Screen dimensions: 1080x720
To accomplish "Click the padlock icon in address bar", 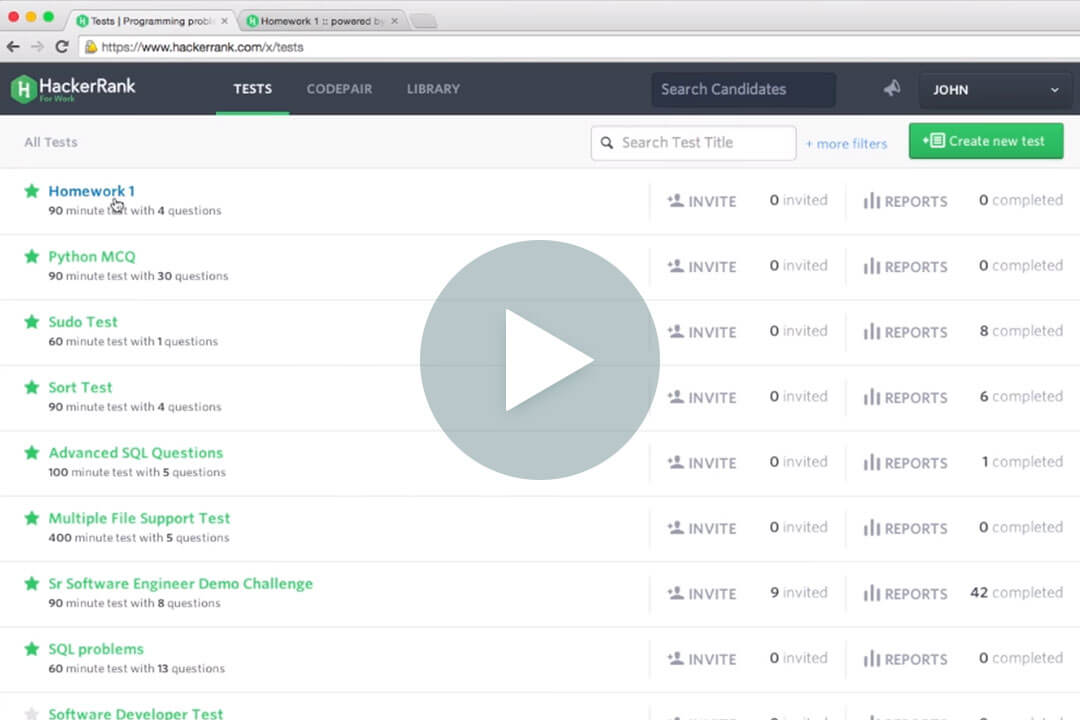I will pyautogui.click(x=90, y=47).
